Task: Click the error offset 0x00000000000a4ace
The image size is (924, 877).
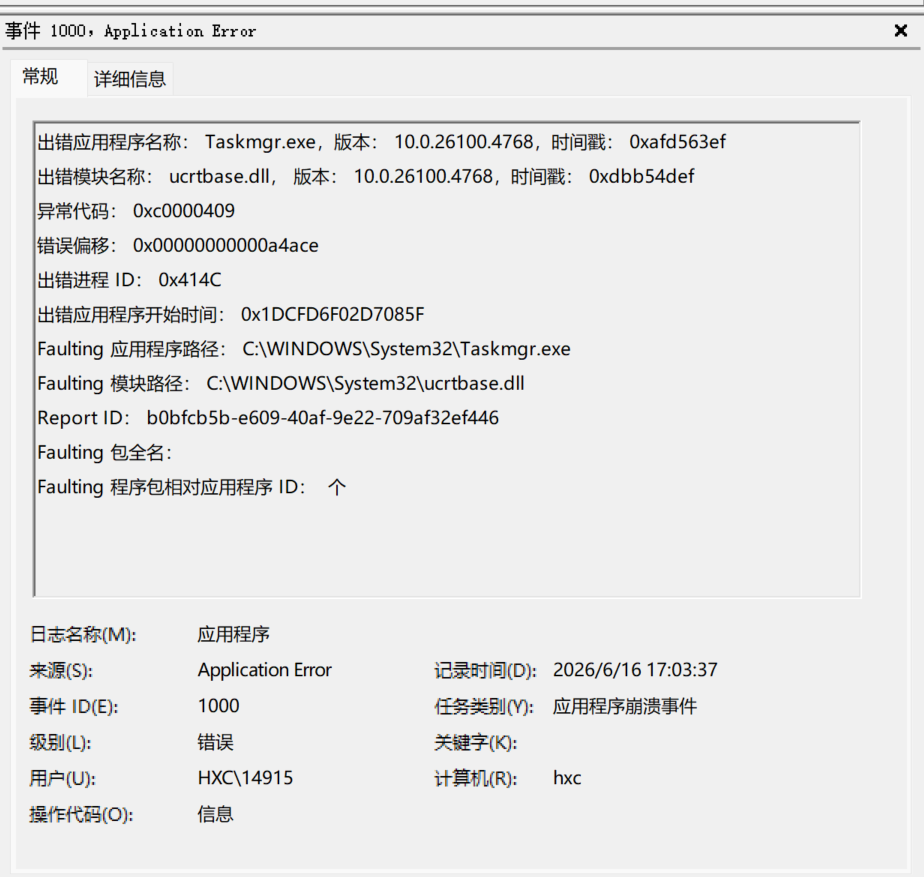Action: [x=226, y=245]
